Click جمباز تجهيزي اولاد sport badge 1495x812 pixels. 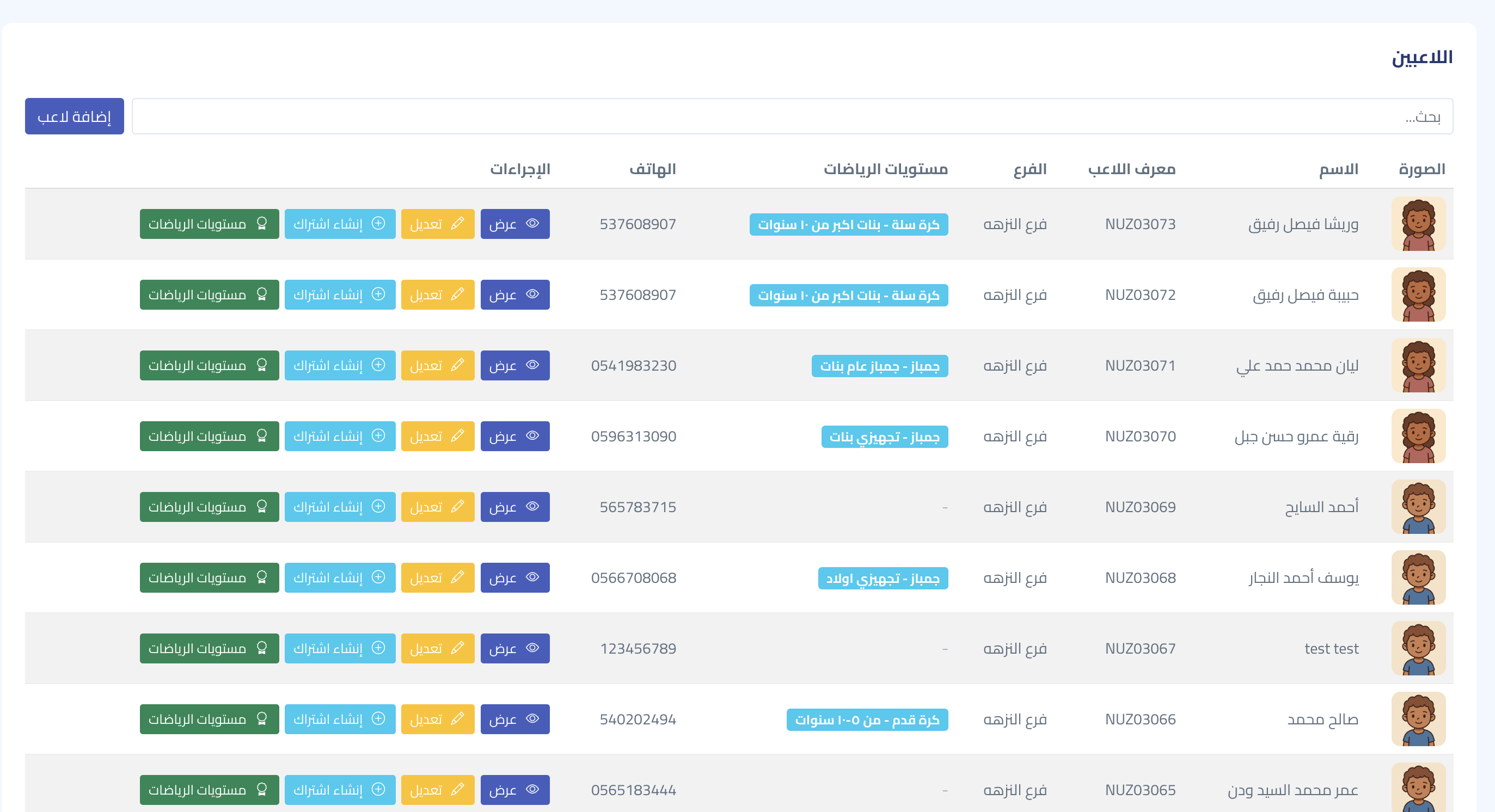882,577
